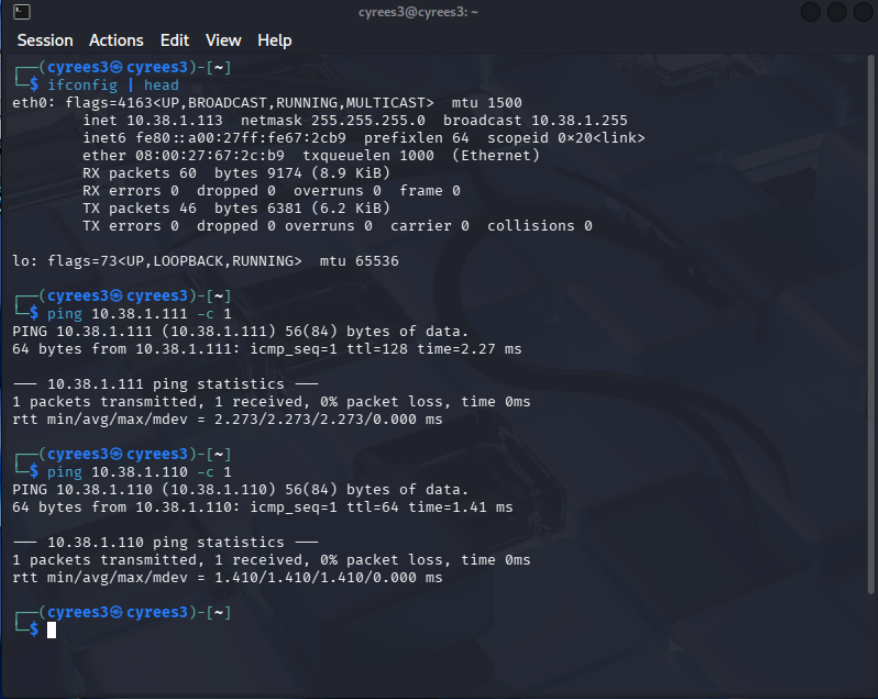The image size is (878, 699).
Task: Click the 'ping 10.38.1.110 -c 1' command
Action: pos(139,472)
